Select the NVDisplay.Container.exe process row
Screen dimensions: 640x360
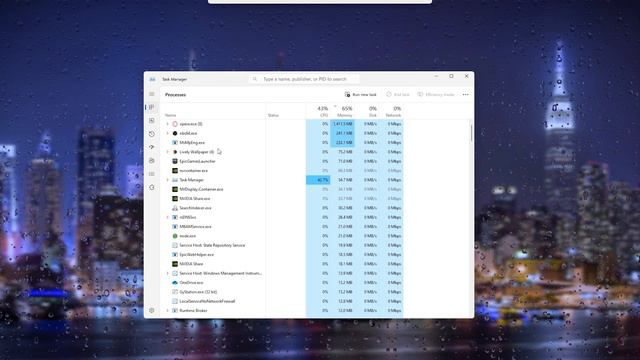[x=283, y=189]
